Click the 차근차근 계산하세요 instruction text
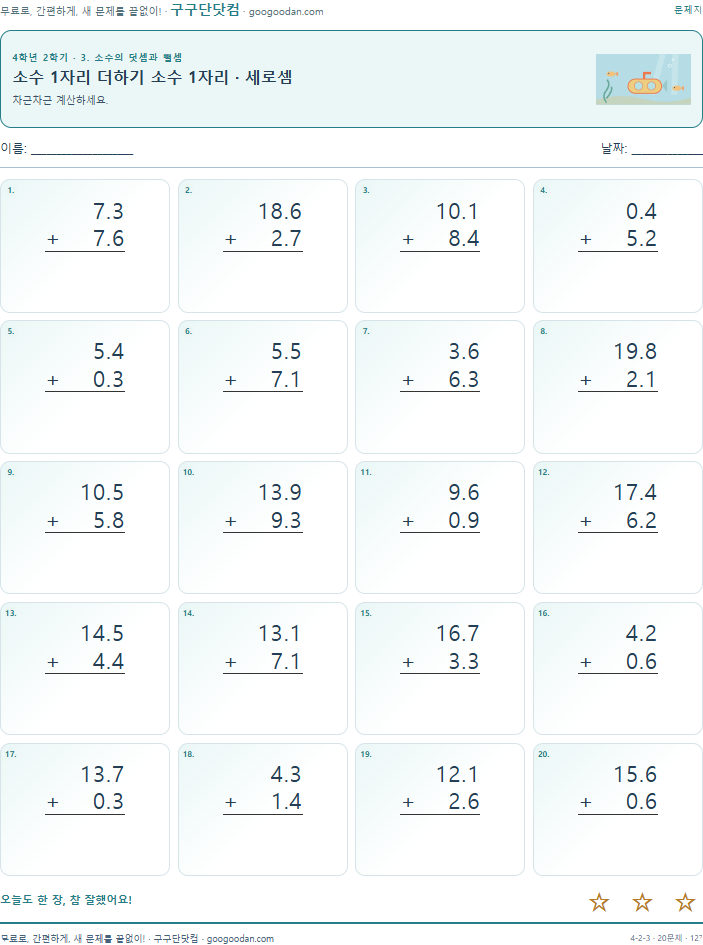Image resolution: width=703 pixels, height=945 pixels. [60, 100]
